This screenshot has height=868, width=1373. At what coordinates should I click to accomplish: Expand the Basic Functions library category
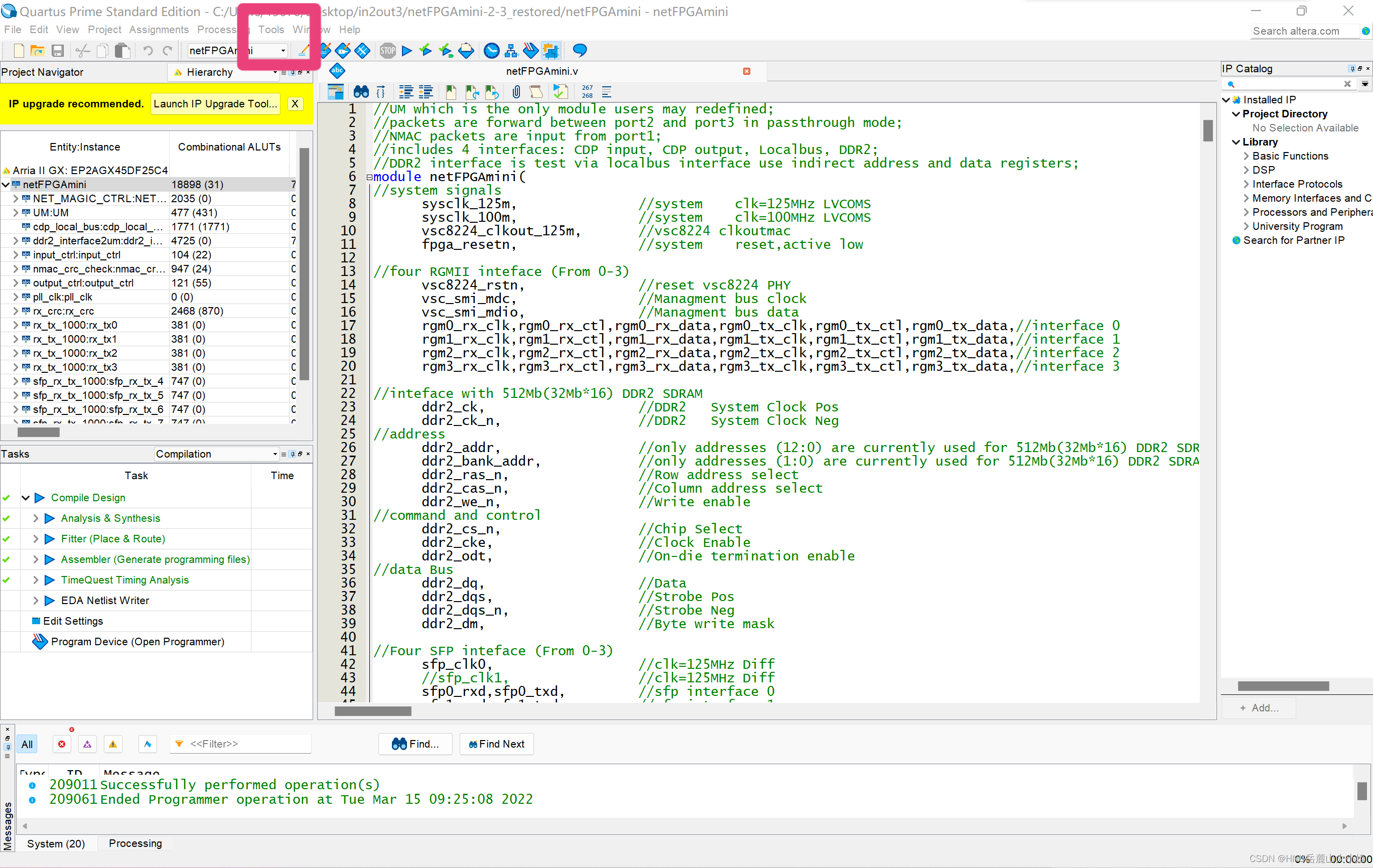point(1246,156)
